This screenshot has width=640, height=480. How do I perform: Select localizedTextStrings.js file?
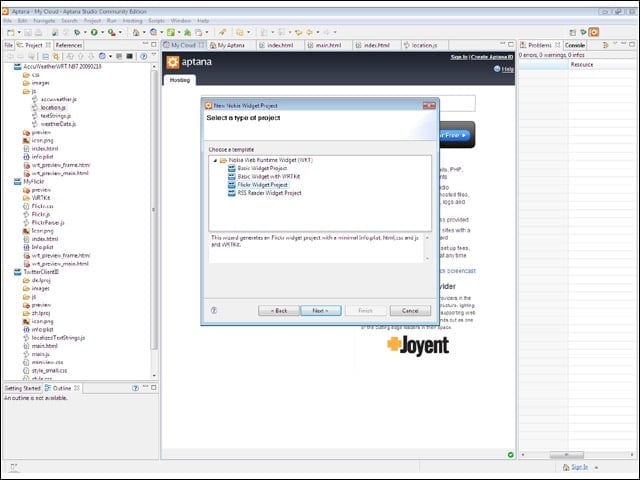54,338
